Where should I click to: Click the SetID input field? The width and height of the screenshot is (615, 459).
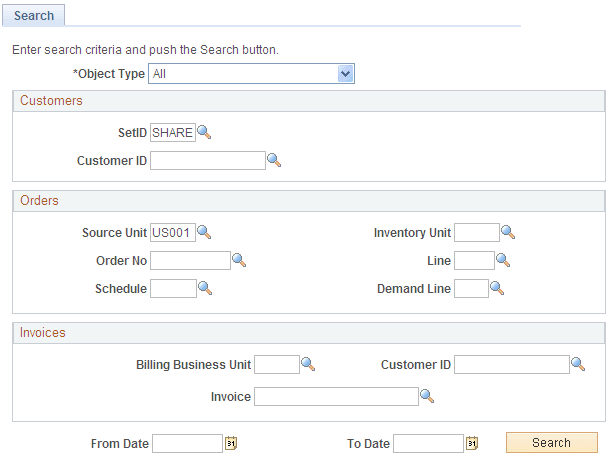172,132
